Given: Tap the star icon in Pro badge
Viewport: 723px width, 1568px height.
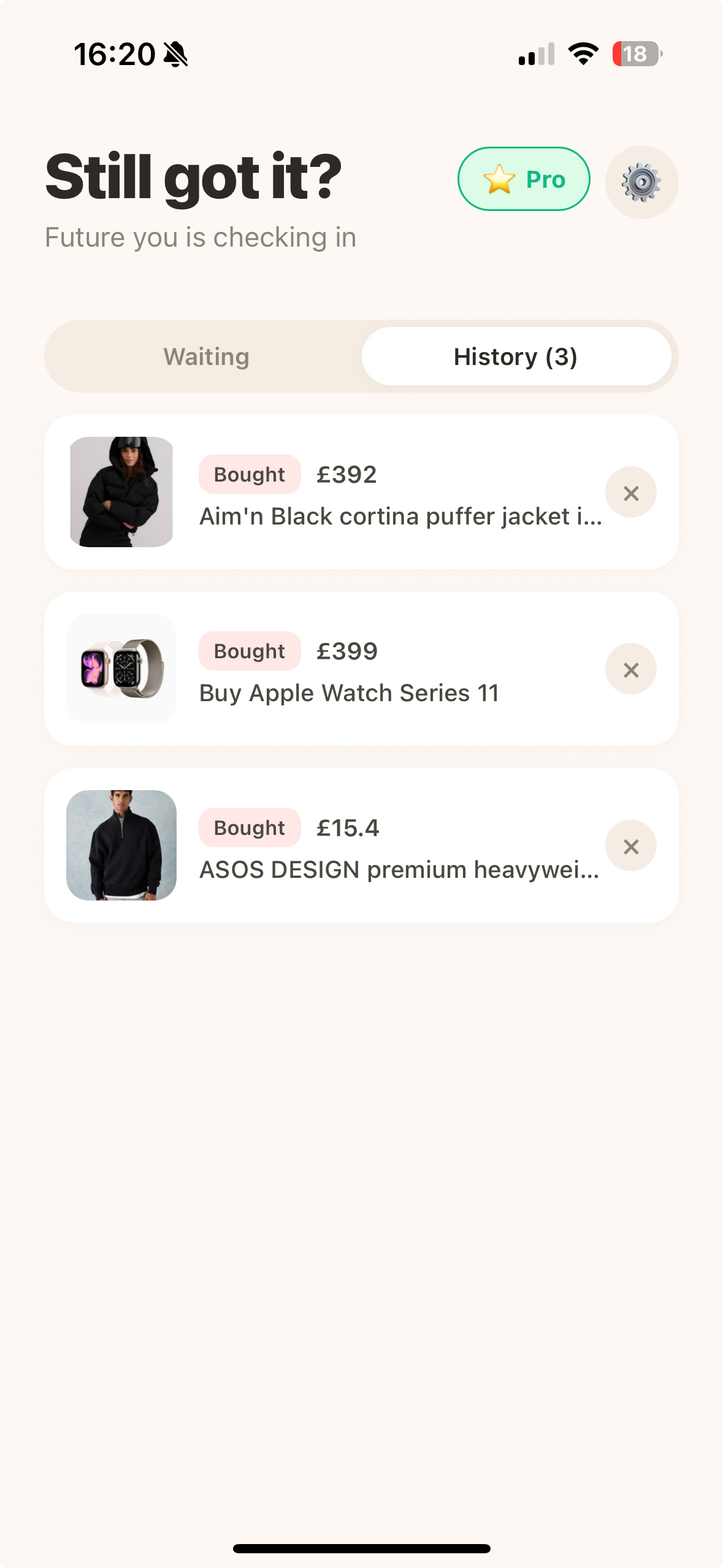Looking at the screenshot, I should [499, 179].
